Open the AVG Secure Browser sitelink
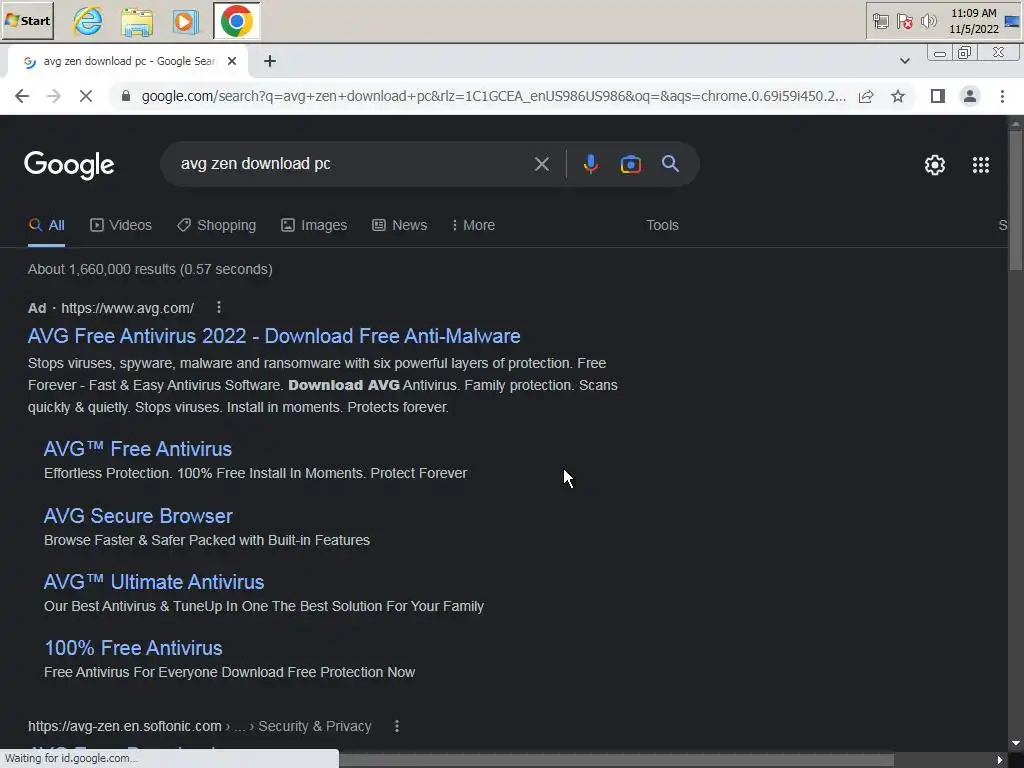The height and width of the screenshot is (768, 1024). pyautogui.click(x=138, y=516)
